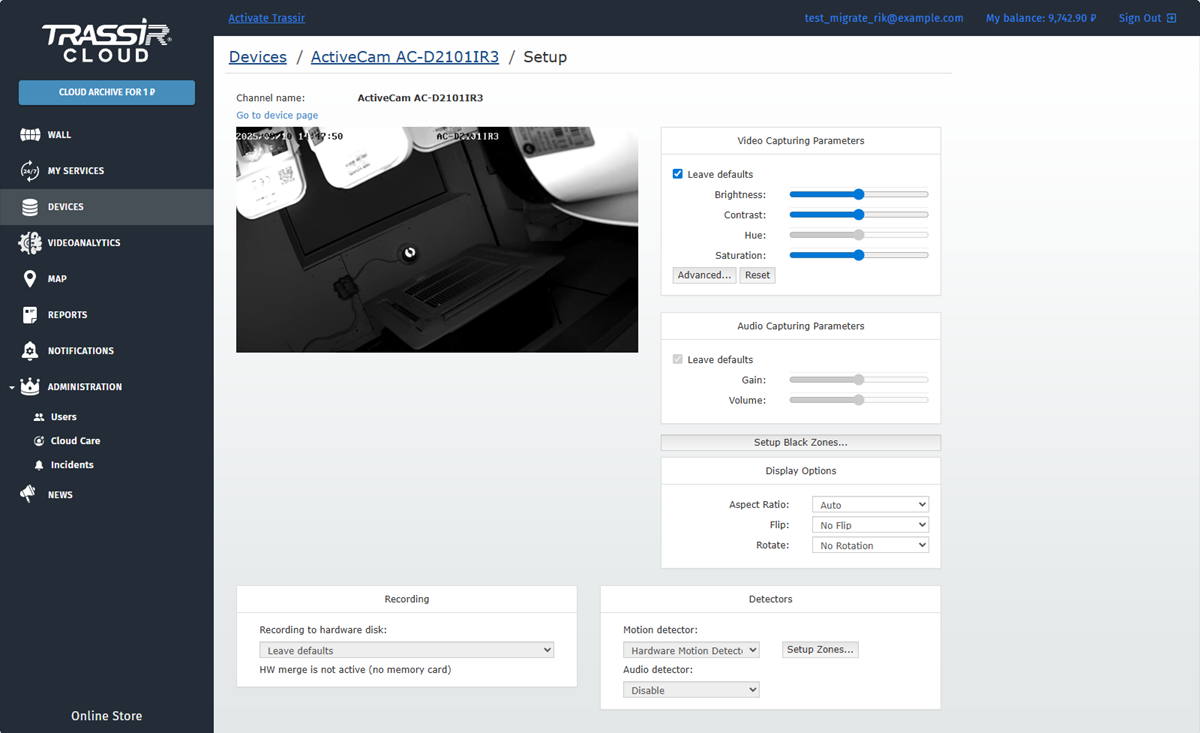Image resolution: width=1200 pixels, height=733 pixels.
Task: Expand the Rotate dropdown
Action: click(870, 546)
